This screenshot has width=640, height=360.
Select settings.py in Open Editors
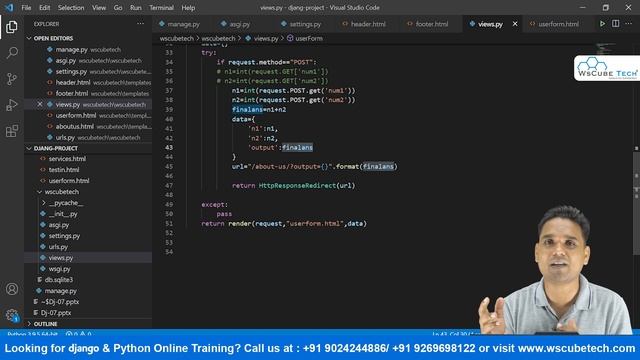pos(88,71)
